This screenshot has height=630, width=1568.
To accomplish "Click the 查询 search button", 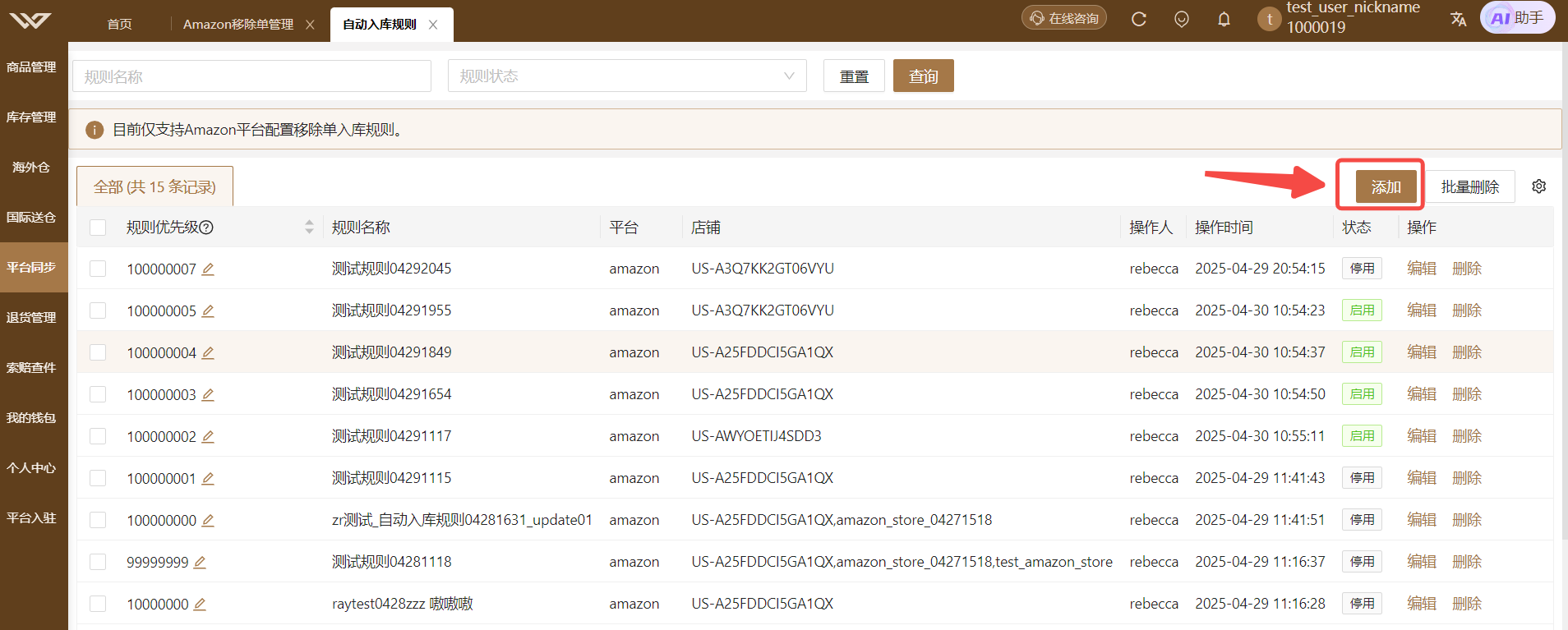I will pyautogui.click(x=923, y=76).
